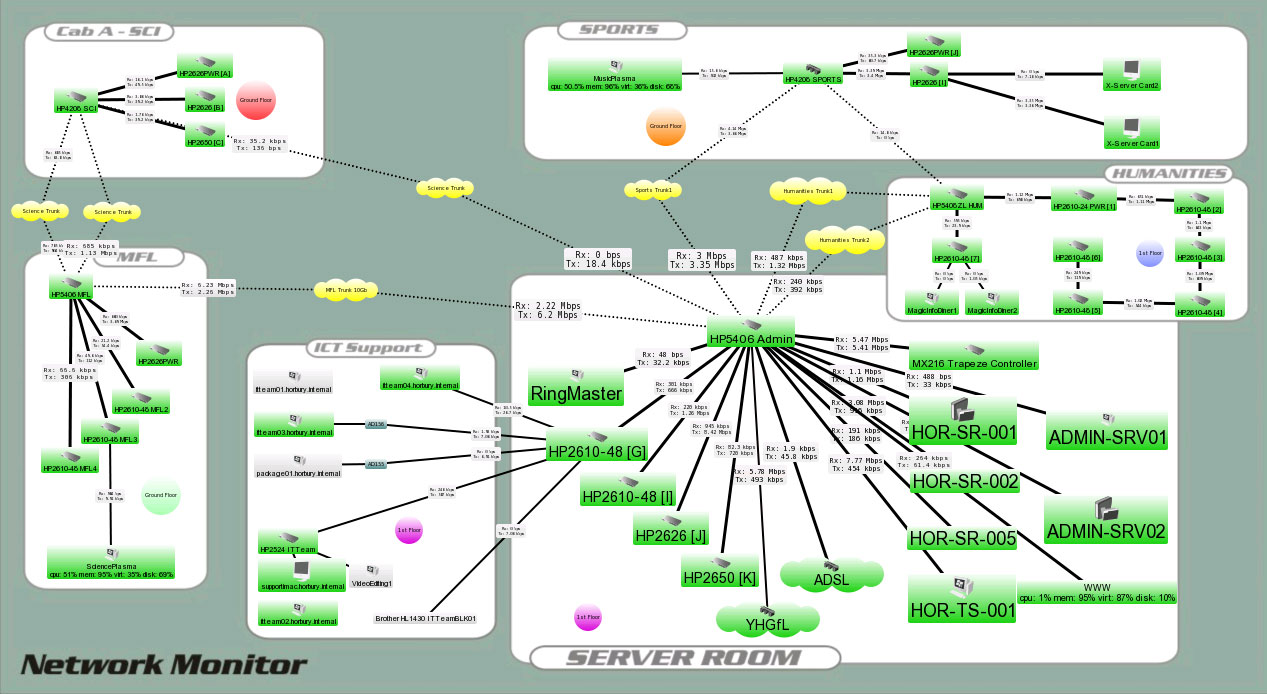This screenshot has height=694, width=1267.
Task: Select the HOR-SR-001 server node
Action: [963, 420]
